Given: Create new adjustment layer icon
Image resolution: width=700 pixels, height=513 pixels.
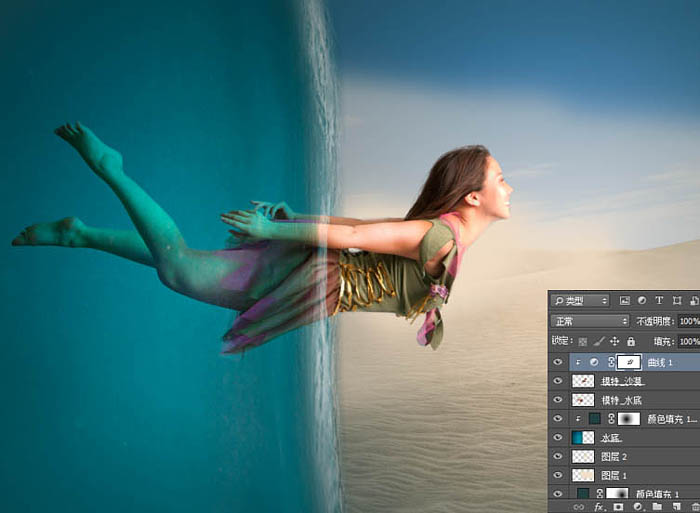Looking at the screenshot, I should 638,507.
